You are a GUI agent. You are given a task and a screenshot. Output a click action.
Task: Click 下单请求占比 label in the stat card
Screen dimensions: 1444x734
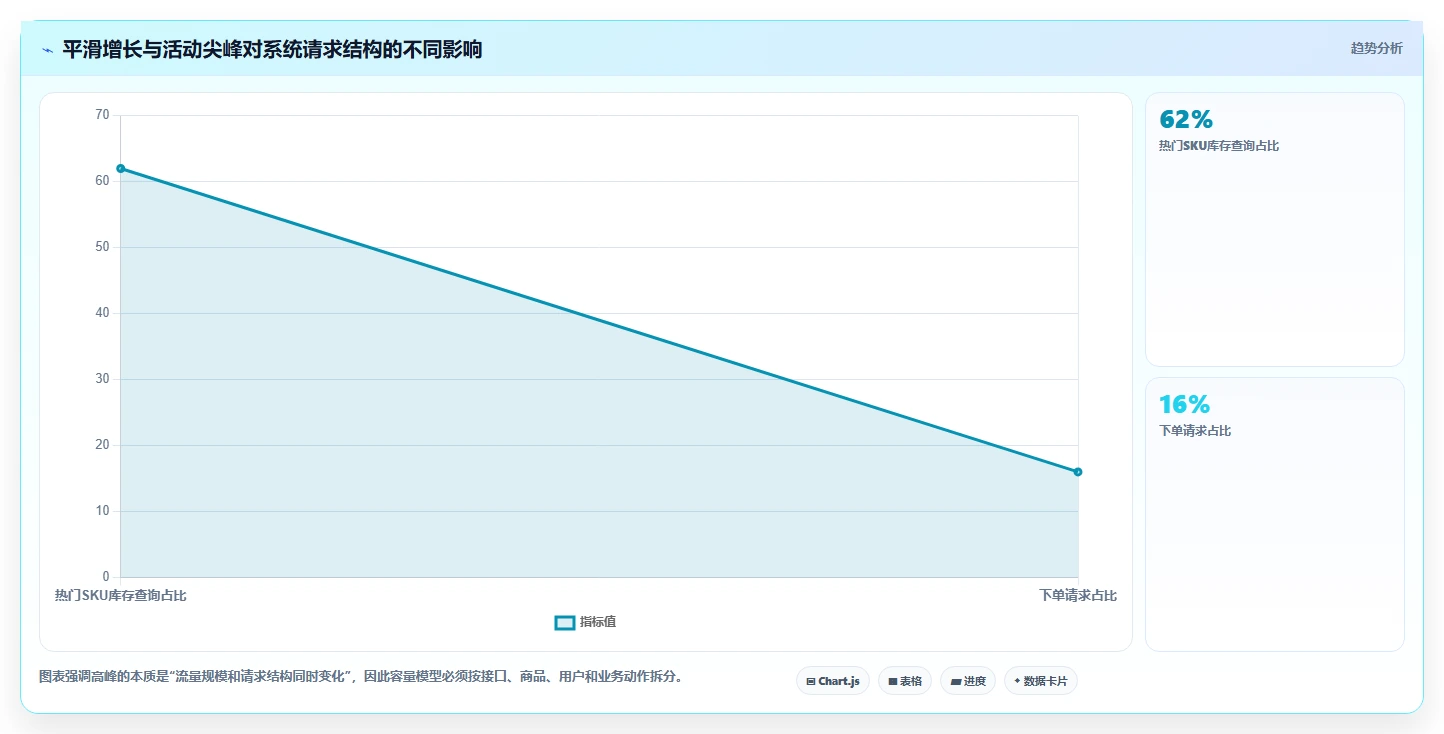[1195, 431]
